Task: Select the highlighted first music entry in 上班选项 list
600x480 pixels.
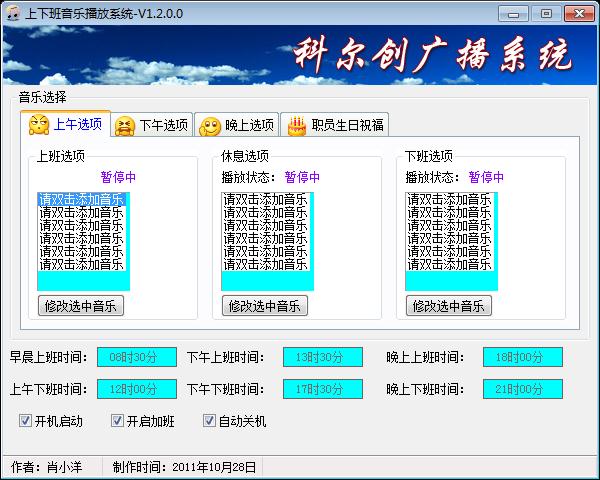Action: click(x=81, y=199)
